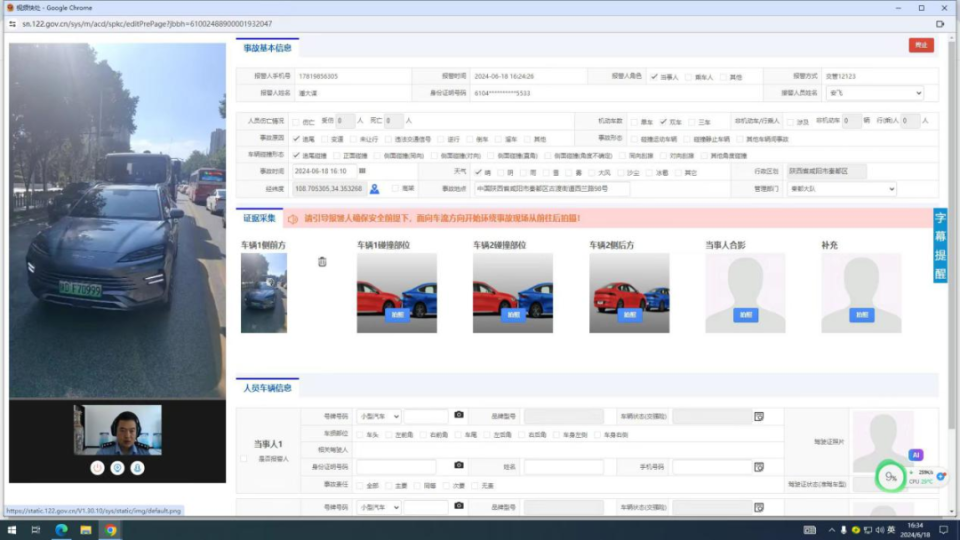The image size is (960, 540).
Task: Click the first round icon under the video
Action: coord(98,467)
